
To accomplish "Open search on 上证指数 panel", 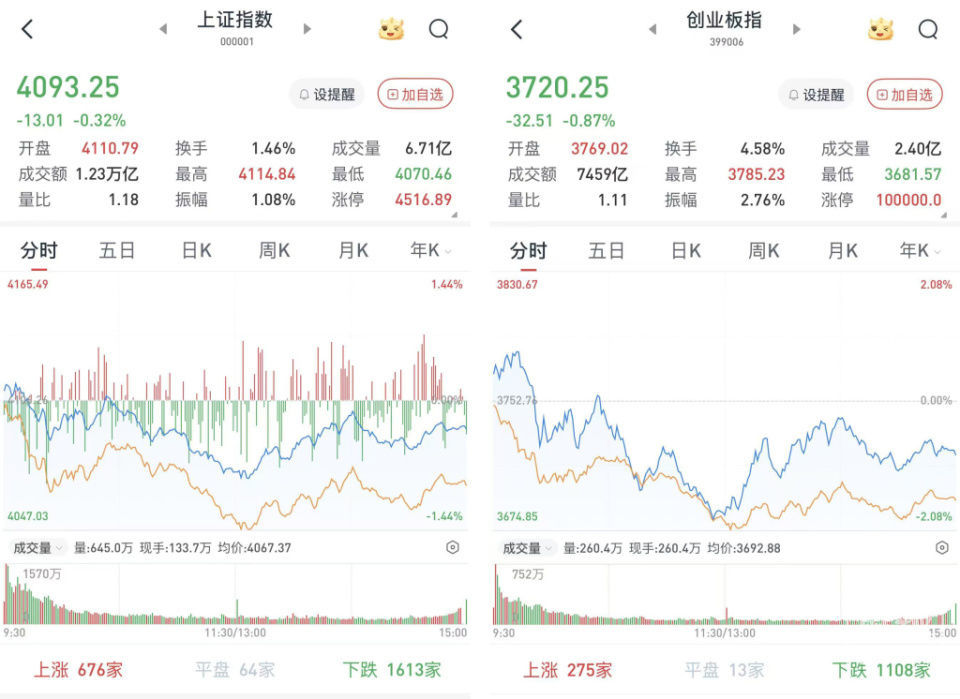I will 438,29.
